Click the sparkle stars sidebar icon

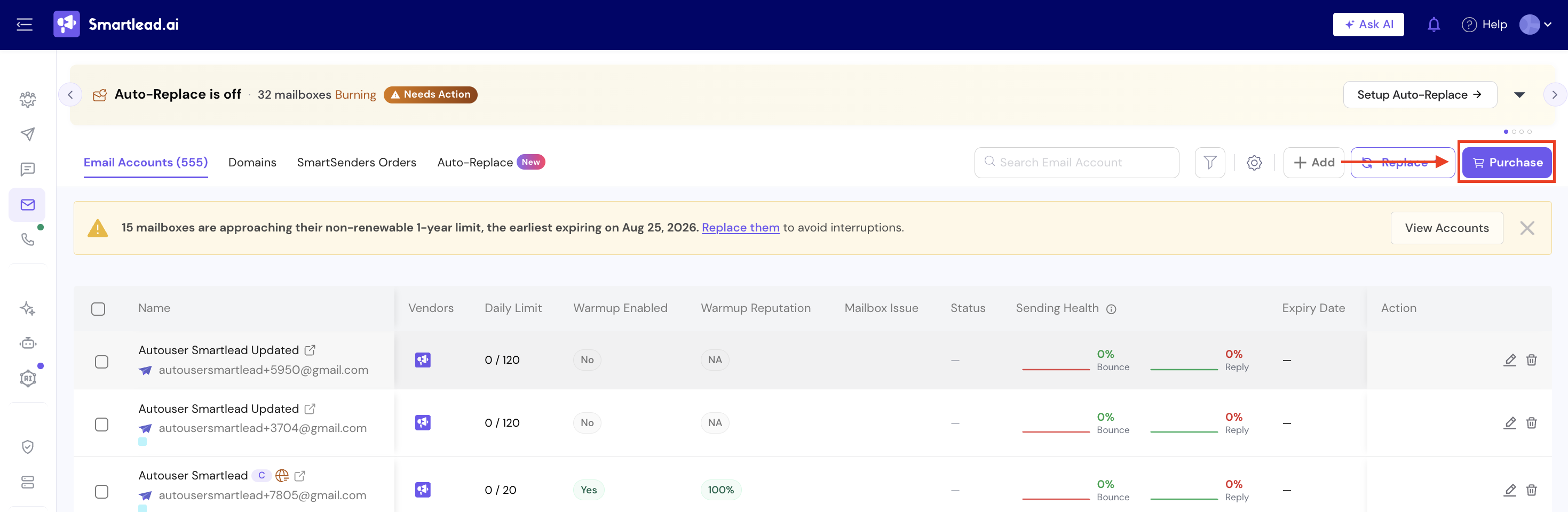[x=27, y=308]
